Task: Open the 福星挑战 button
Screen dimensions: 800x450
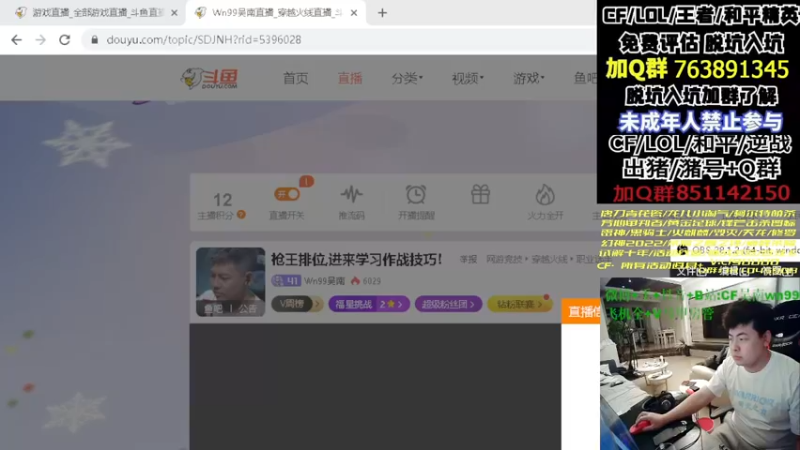Action: pyautogui.click(x=369, y=304)
